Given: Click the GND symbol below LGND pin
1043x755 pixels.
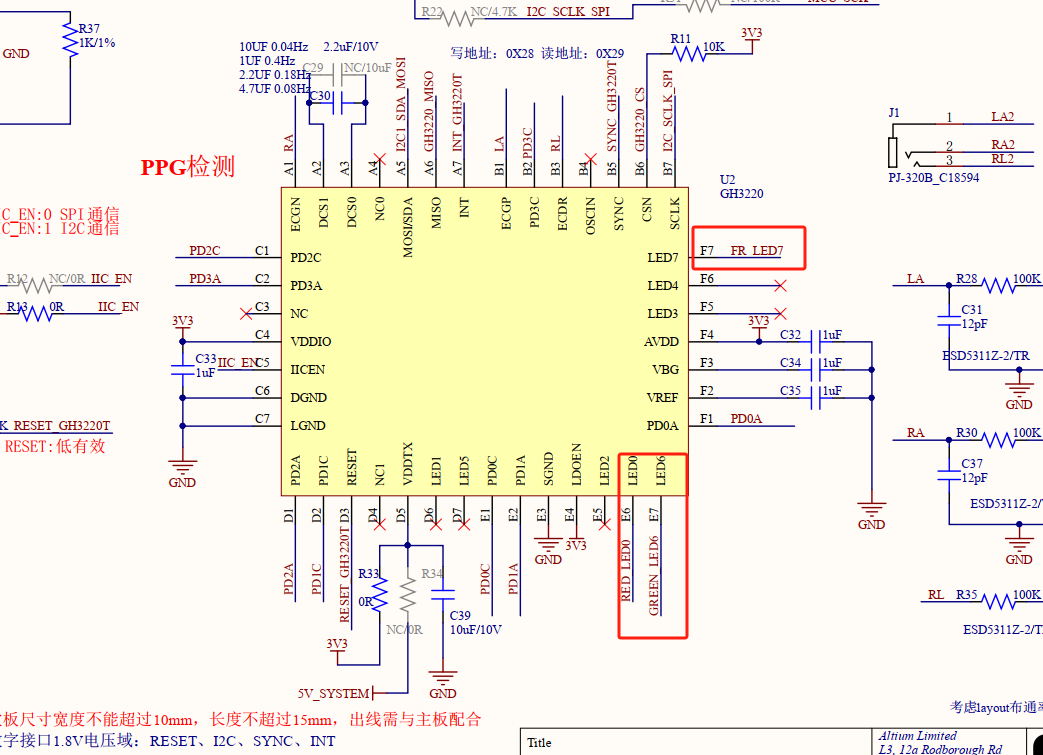Looking at the screenshot, I should click(x=182, y=468).
